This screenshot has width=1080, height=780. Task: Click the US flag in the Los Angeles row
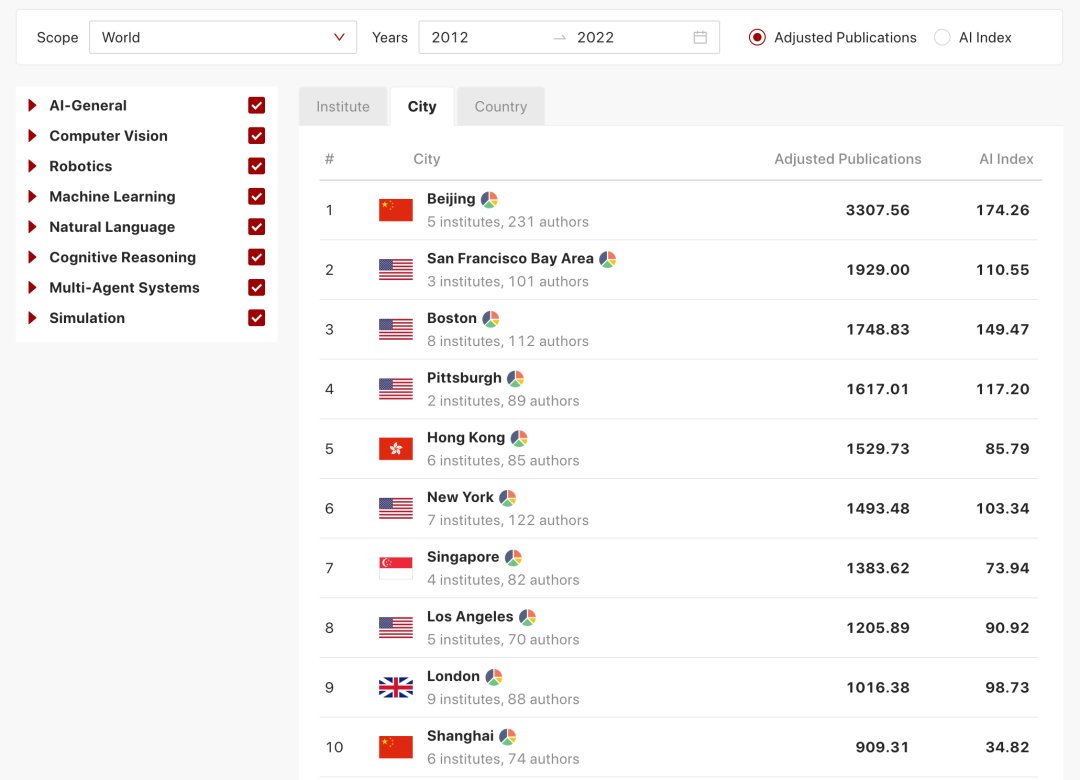tap(396, 628)
